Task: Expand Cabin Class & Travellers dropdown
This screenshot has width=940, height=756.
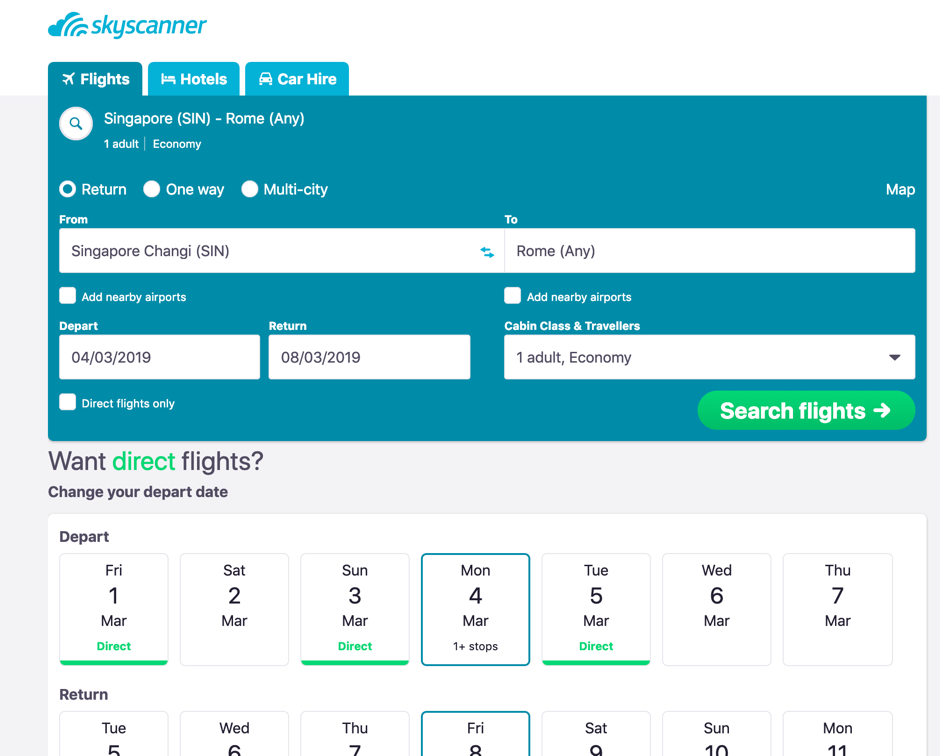Action: point(709,357)
